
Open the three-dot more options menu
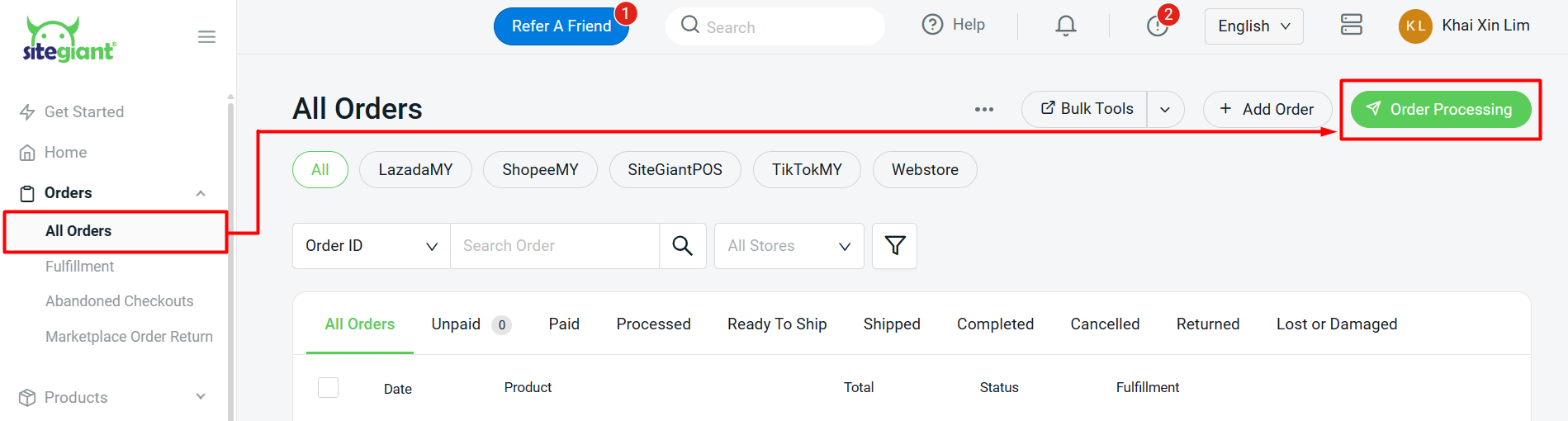pos(983,109)
